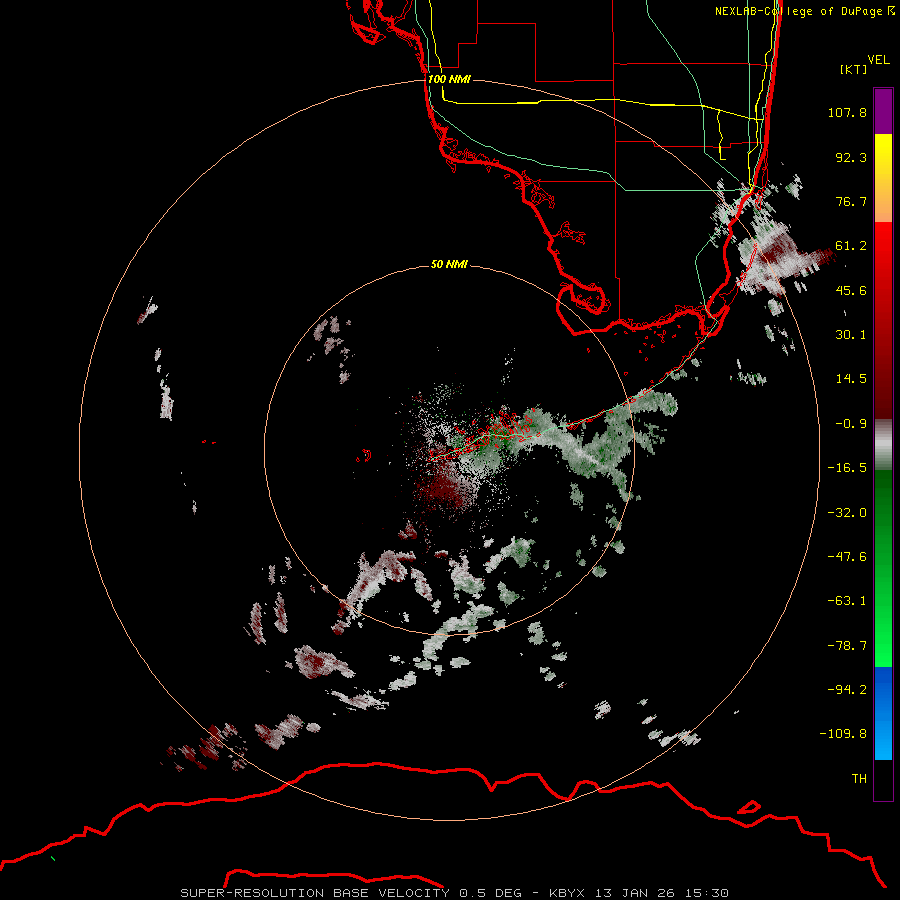Image resolution: width=900 pixels, height=900 pixels.
Task: Click the 76.7 legend value
Action: 851,201
